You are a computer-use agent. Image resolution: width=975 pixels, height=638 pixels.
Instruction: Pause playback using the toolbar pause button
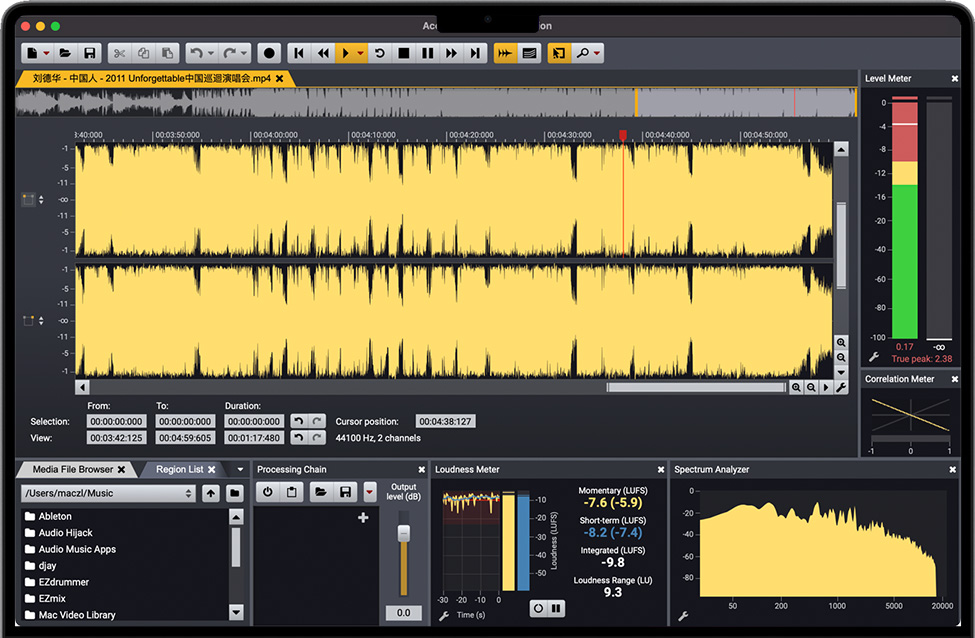[428, 53]
